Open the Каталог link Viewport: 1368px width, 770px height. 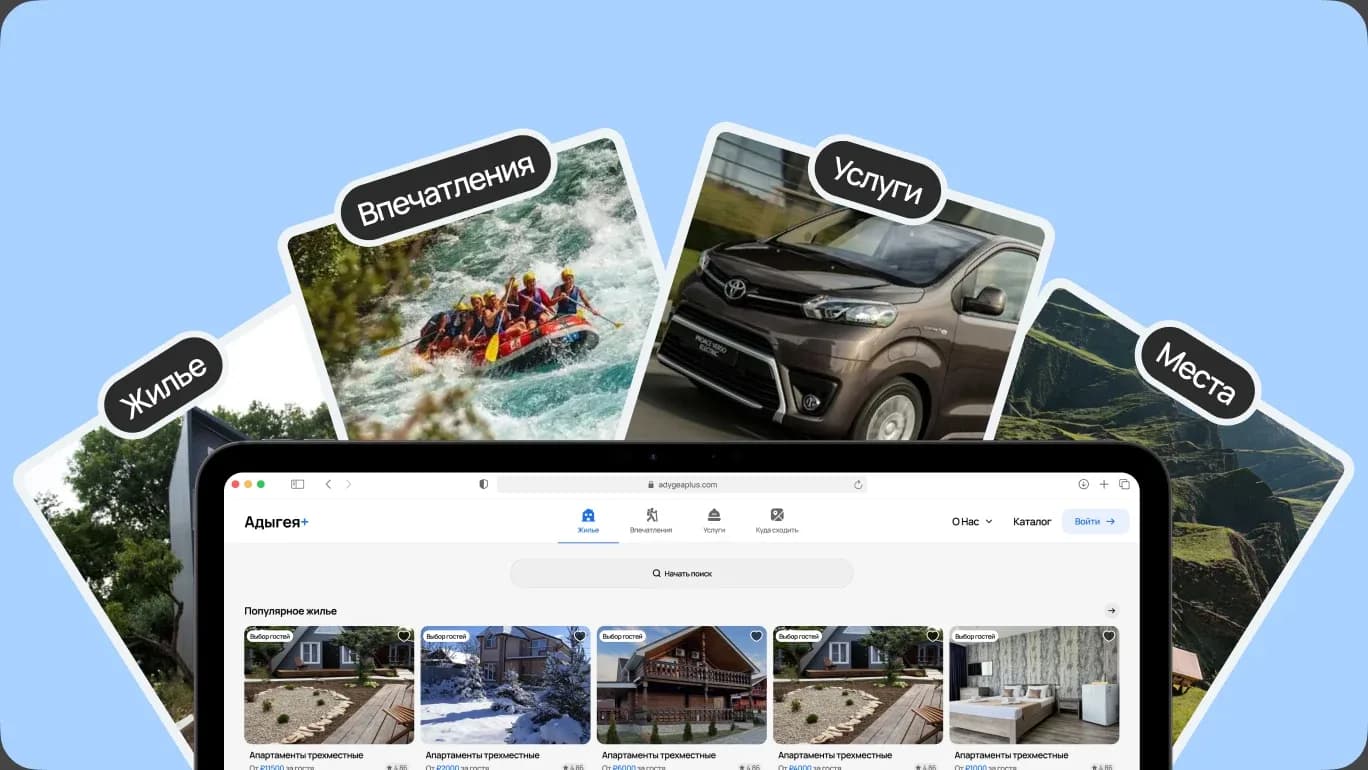click(1032, 521)
